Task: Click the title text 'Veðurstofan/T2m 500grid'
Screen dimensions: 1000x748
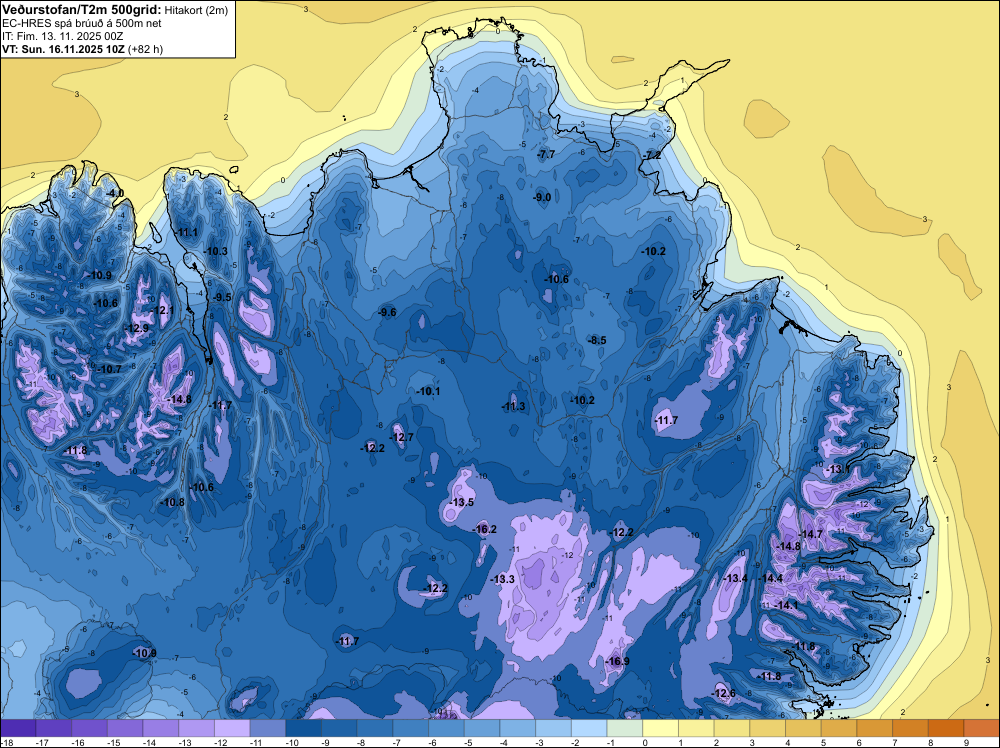Action: pos(82,10)
